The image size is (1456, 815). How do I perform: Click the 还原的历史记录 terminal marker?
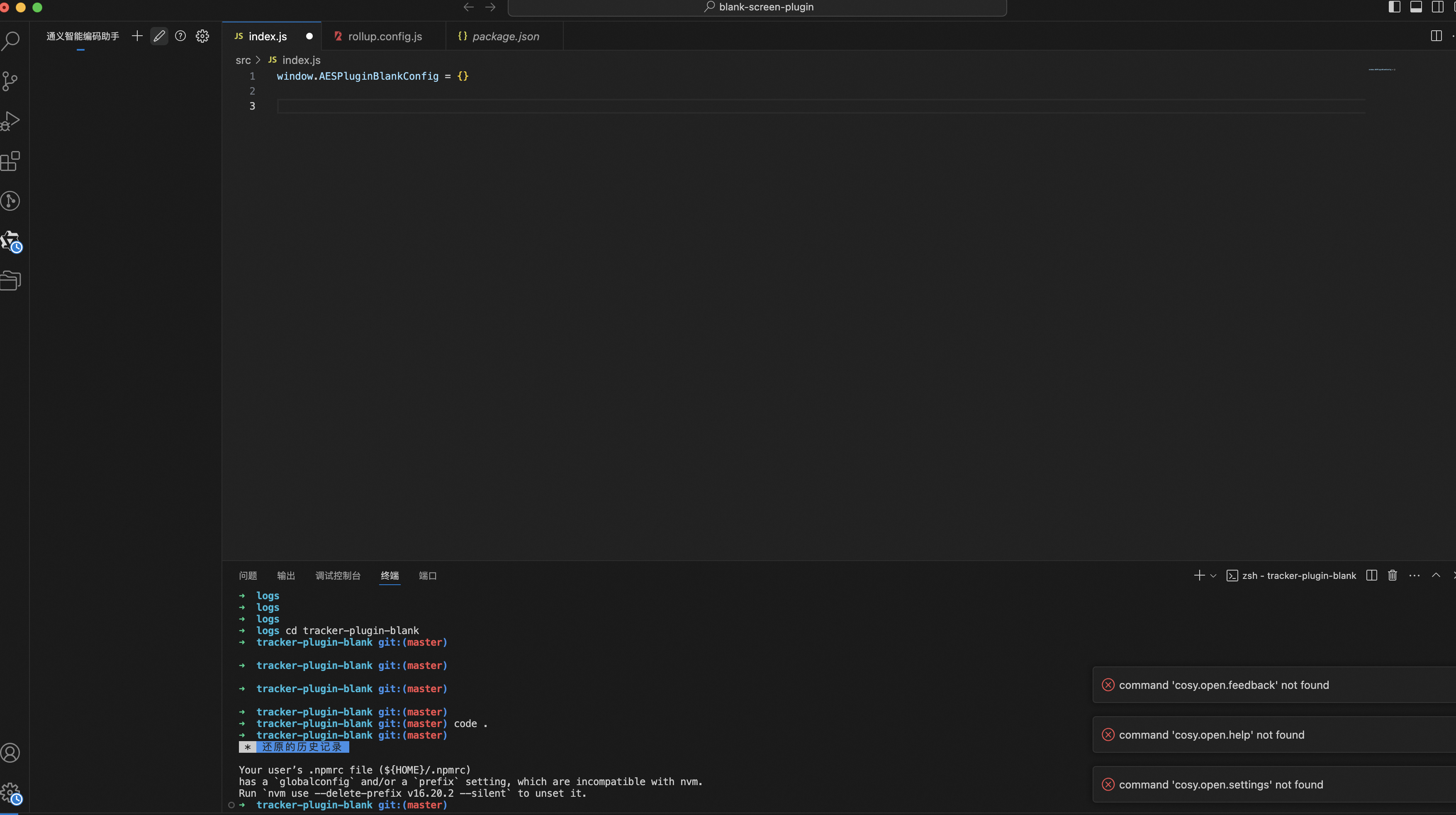(294, 747)
